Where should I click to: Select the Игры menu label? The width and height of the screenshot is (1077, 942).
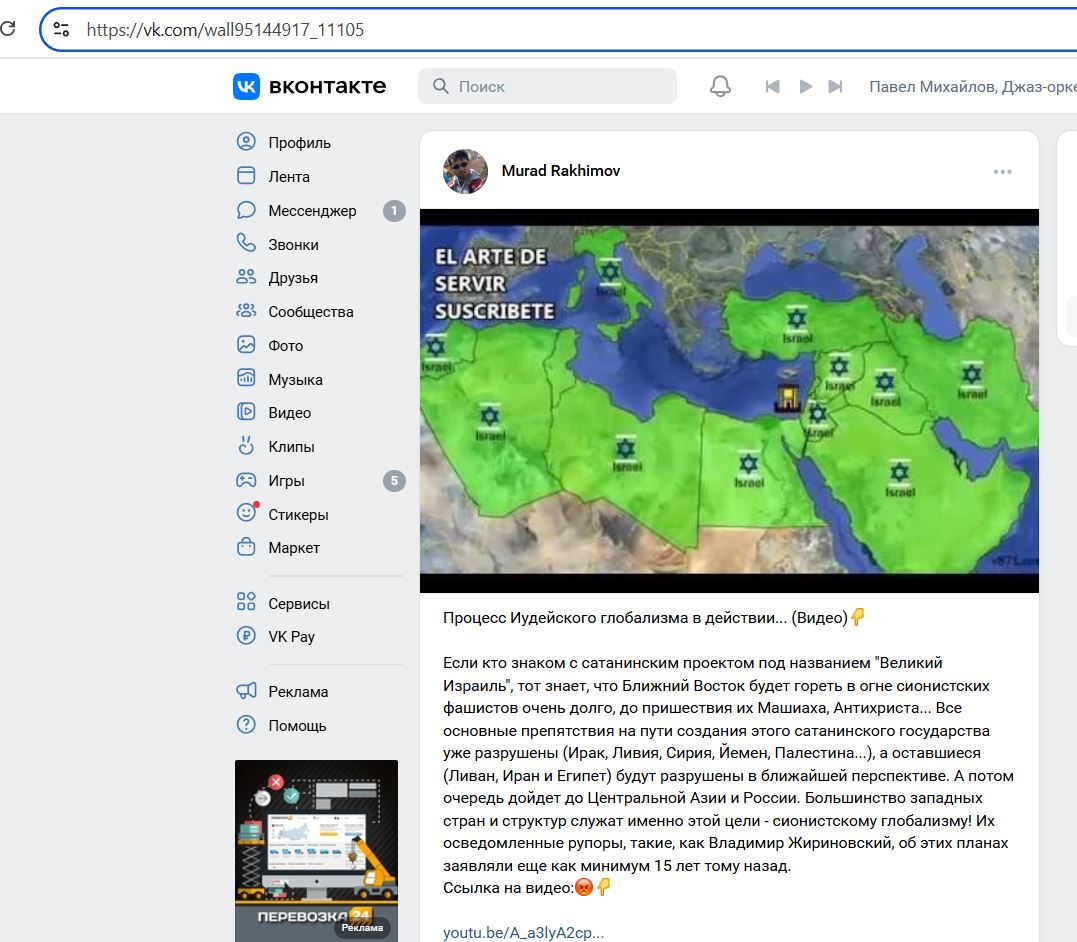pyautogui.click(x=286, y=481)
